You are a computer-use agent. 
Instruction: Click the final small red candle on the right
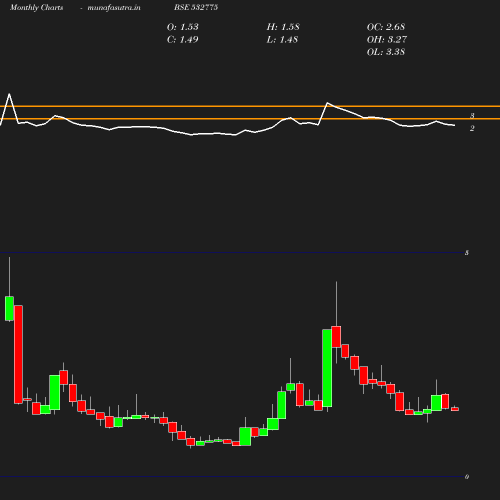coord(455,409)
